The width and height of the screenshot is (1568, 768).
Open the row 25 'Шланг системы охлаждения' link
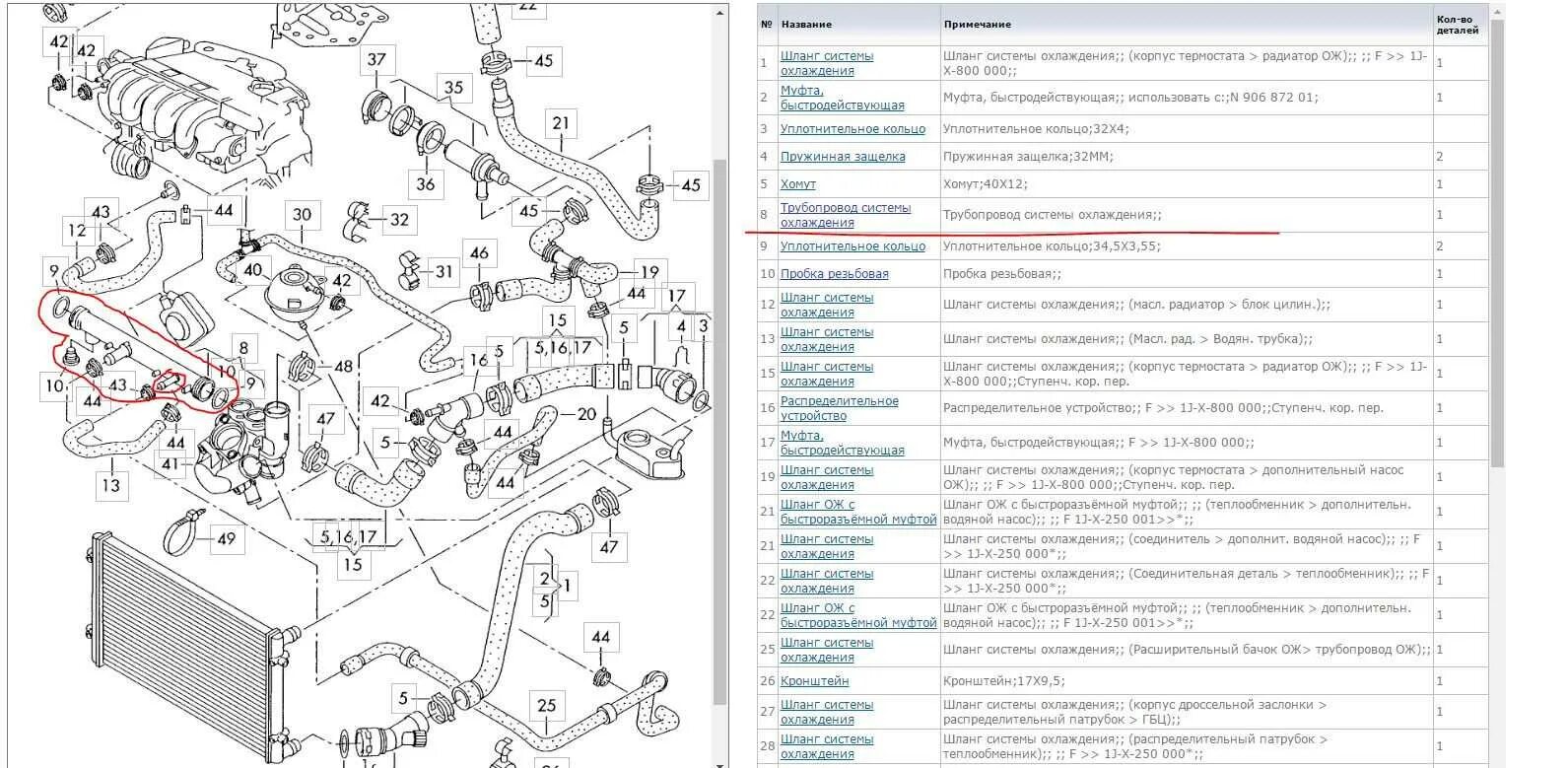pyautogui.click(x=827, y=650)
